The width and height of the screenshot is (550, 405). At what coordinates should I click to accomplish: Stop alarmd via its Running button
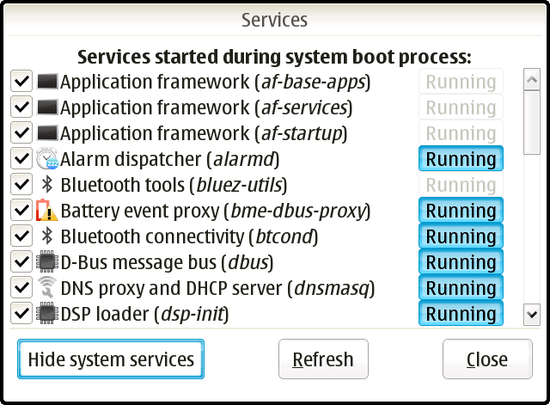pyautogui.click(x=461, y=159)
